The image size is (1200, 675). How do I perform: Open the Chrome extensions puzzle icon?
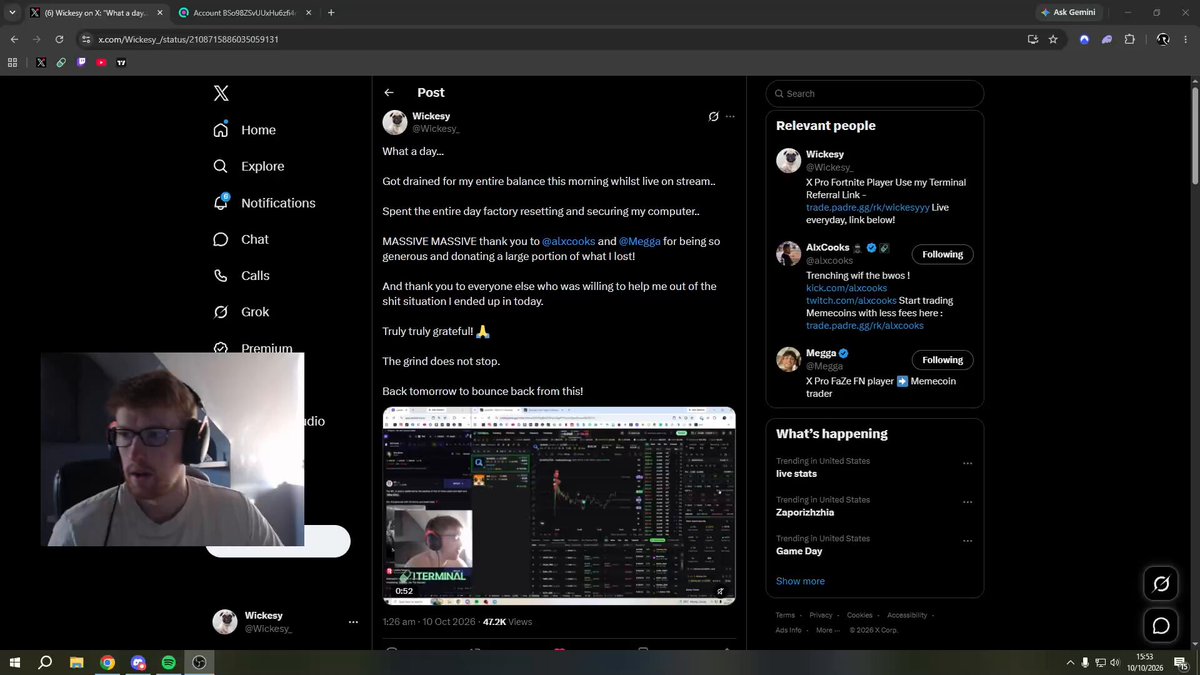(1130, 39)
